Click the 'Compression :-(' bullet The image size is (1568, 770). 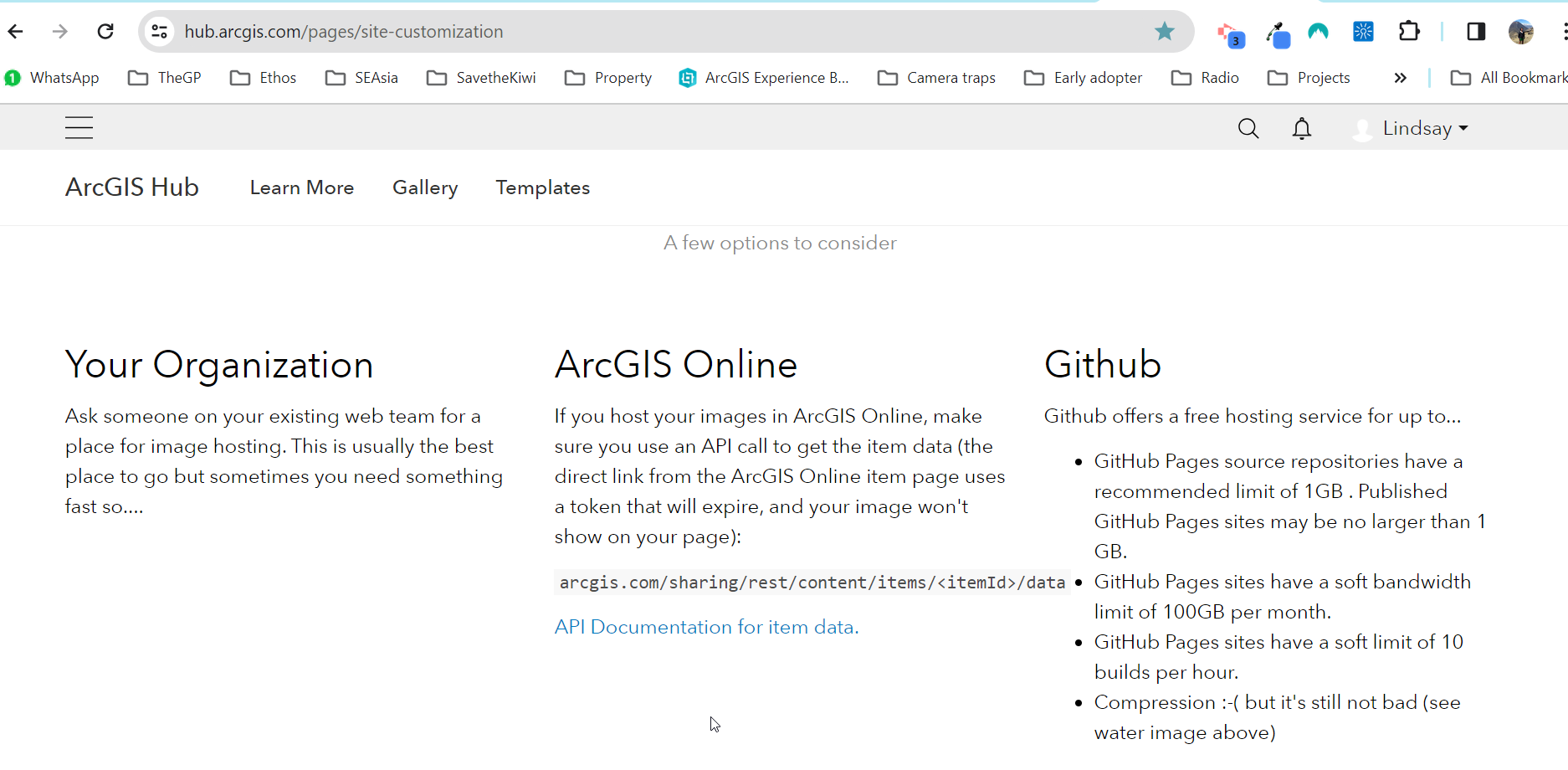1277,717
